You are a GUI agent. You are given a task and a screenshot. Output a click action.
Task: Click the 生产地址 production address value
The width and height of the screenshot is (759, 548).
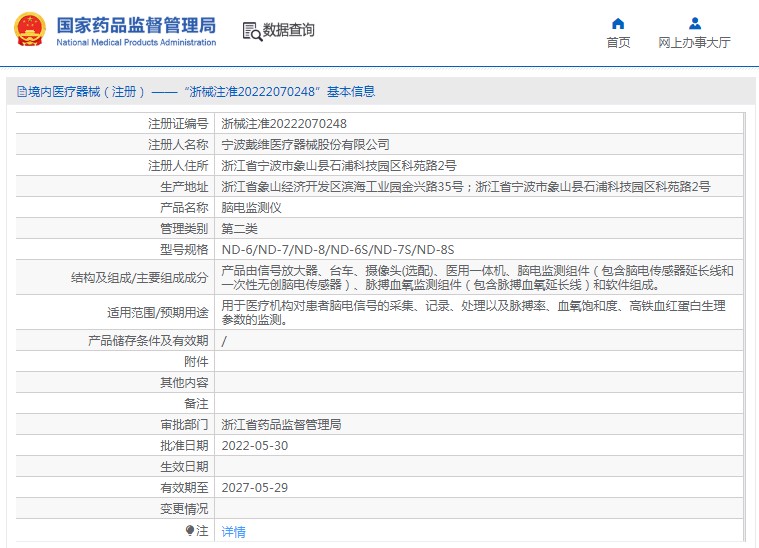click(x=466, y=186)
